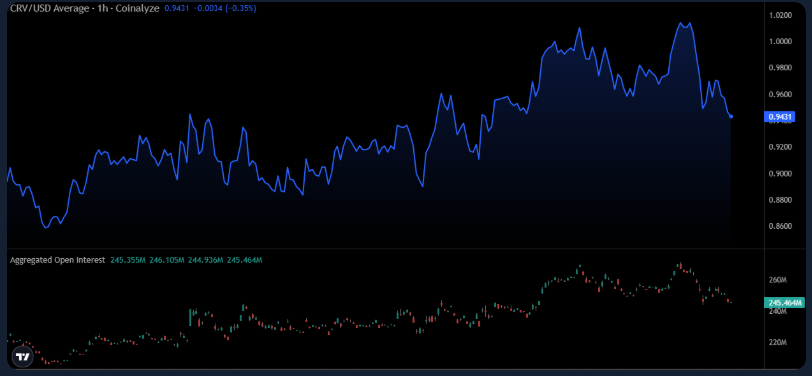This screenshot has height=376, width=812.
Task: Click the 245.464M close value in legend
Action: coord(244,260)
